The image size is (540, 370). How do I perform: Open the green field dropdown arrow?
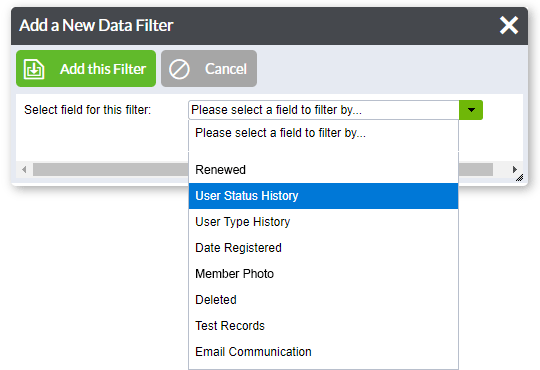point(471,110)
